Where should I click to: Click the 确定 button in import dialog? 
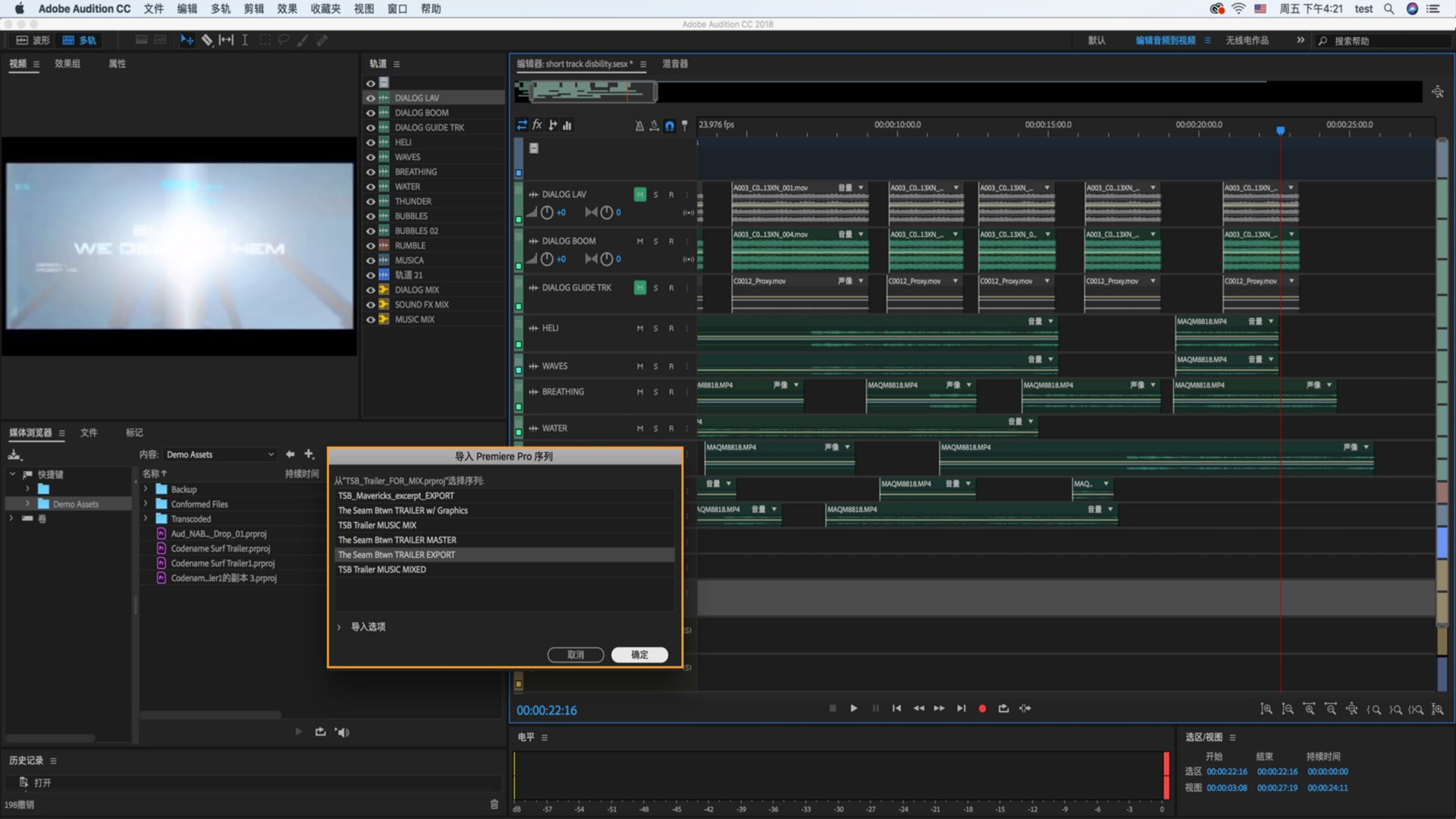639,654
